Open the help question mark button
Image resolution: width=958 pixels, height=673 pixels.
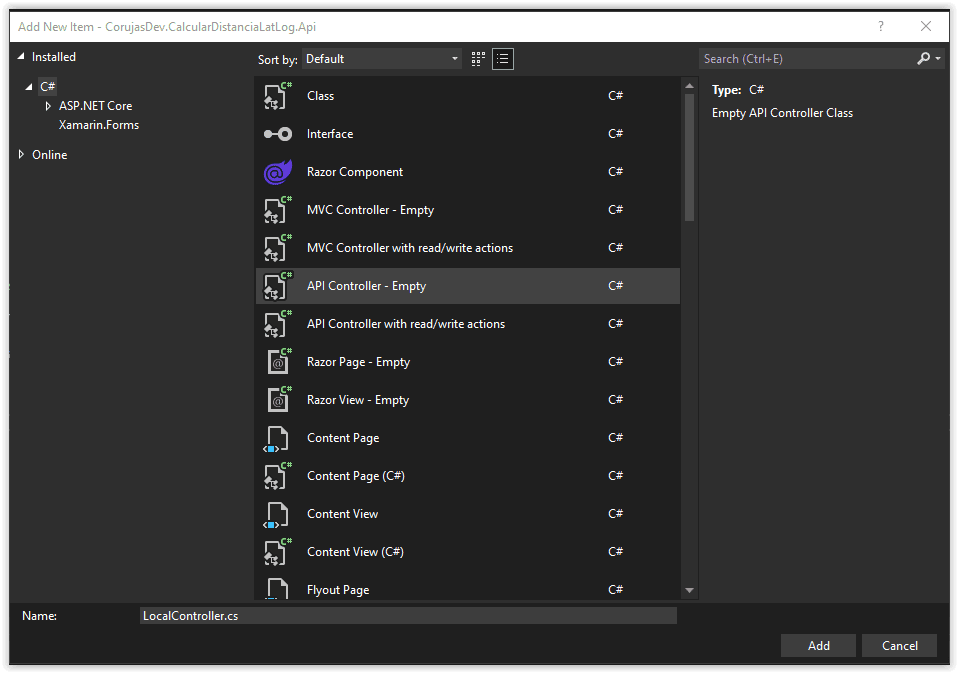point(880,26)
